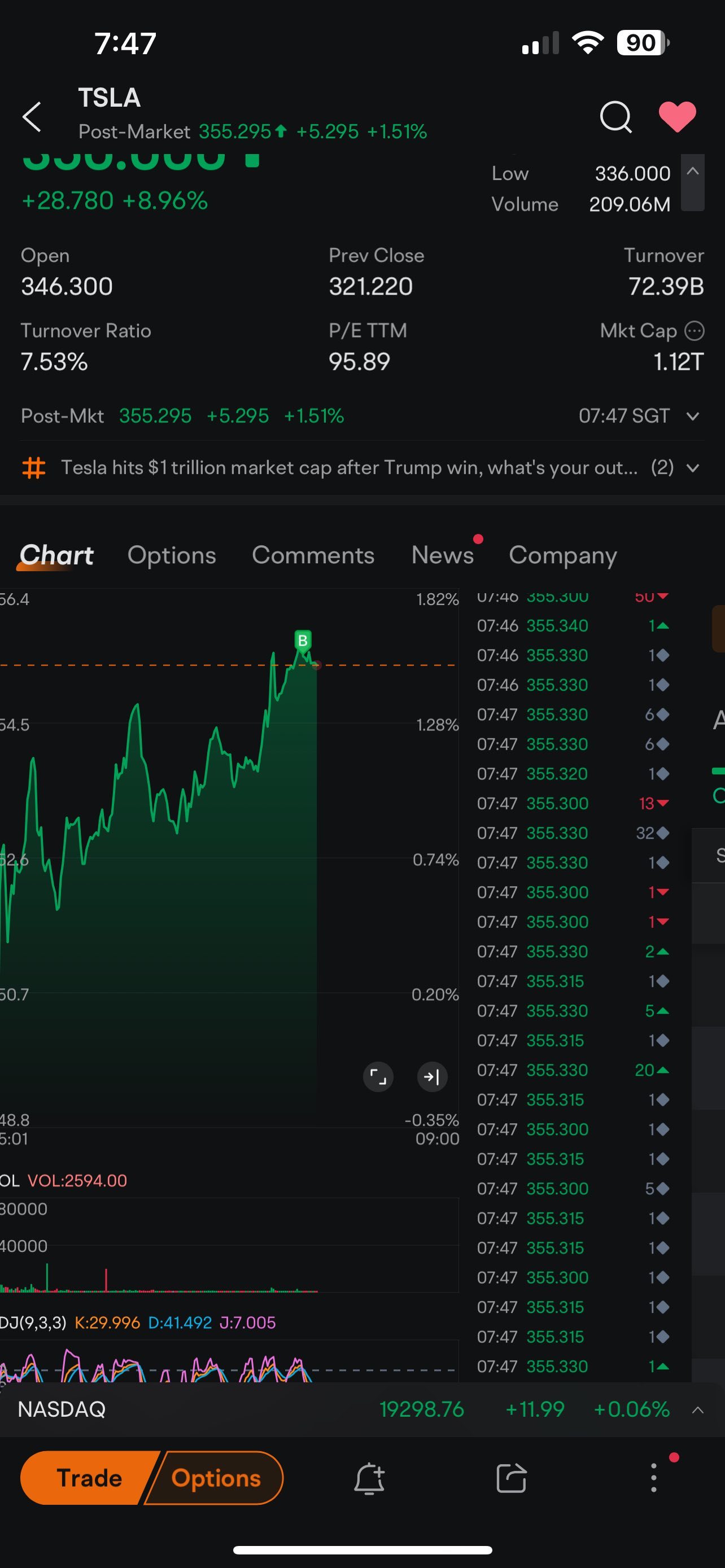Tap the 07:47 SGT timestamp
Viewport: 725px width, 1568px height.
pos(624,416)
